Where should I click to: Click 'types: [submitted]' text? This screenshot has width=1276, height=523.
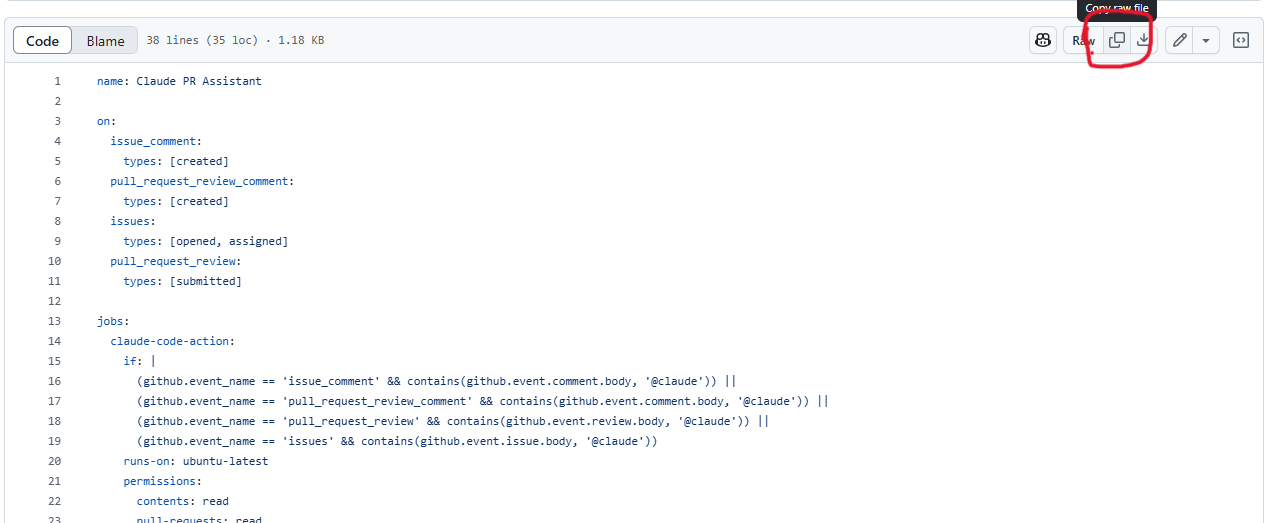tap(183, 281)
